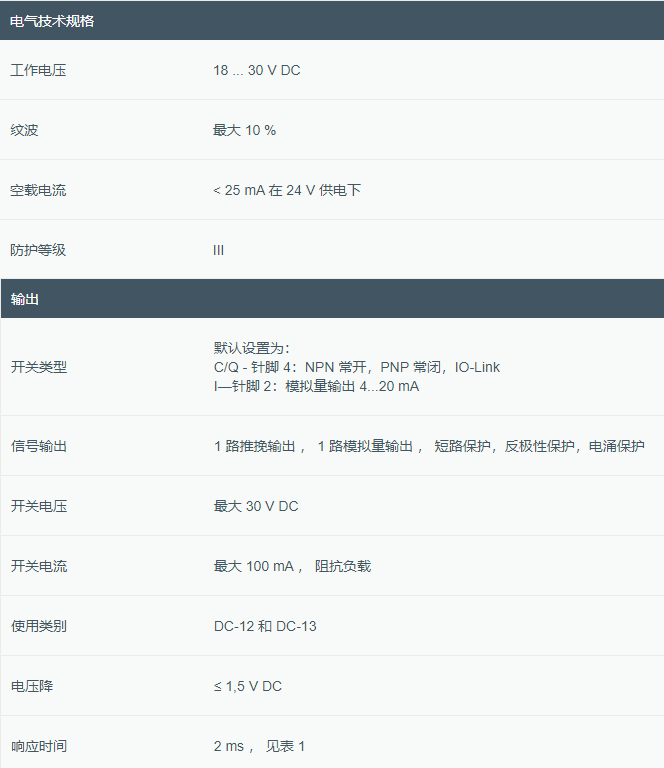Click the 最大 30 V DC switching voltage value
The image size is (664, 768).
tap(255, 506)
